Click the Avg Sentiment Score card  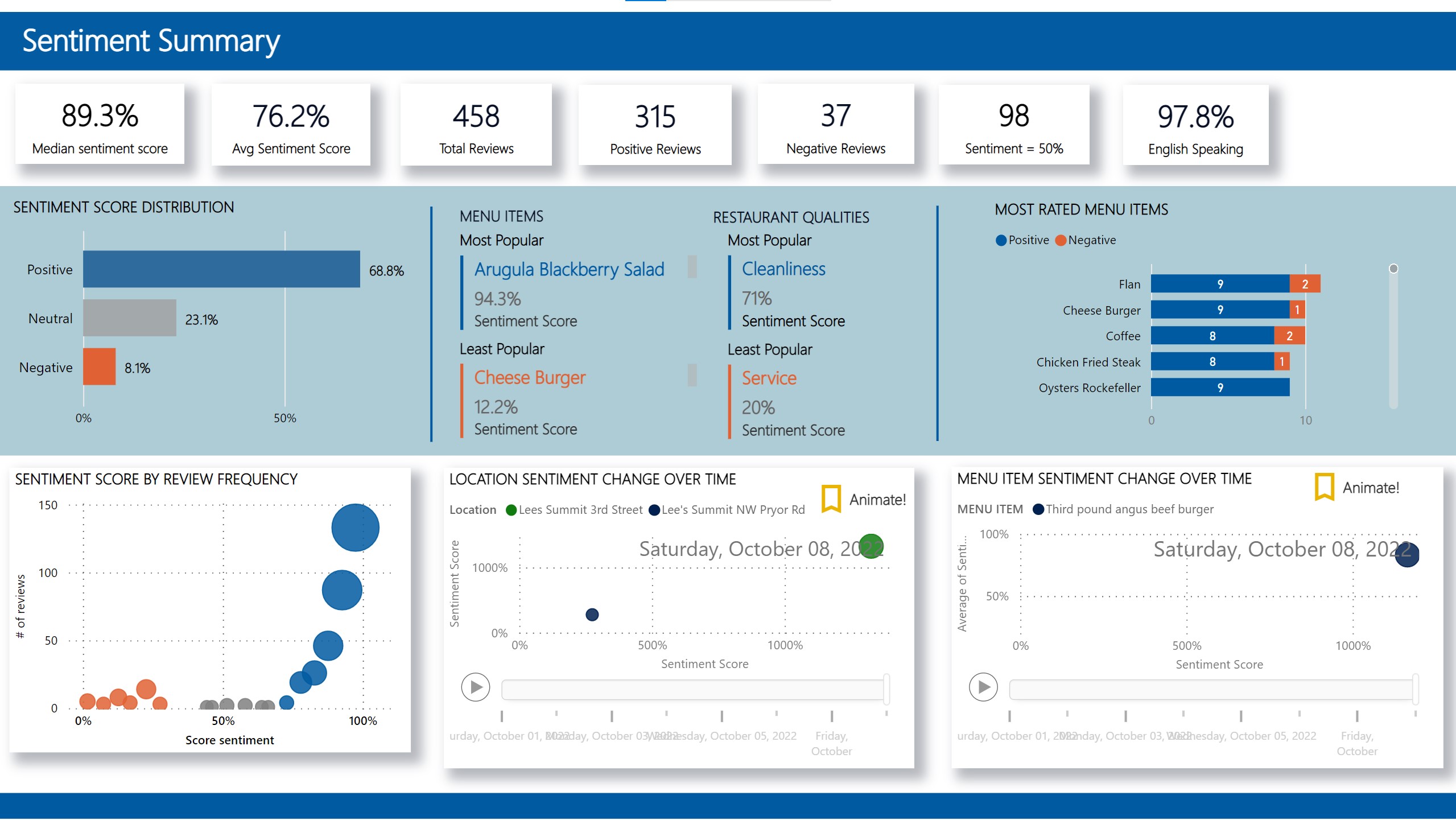pyautogui.click(x=291, y=125)
